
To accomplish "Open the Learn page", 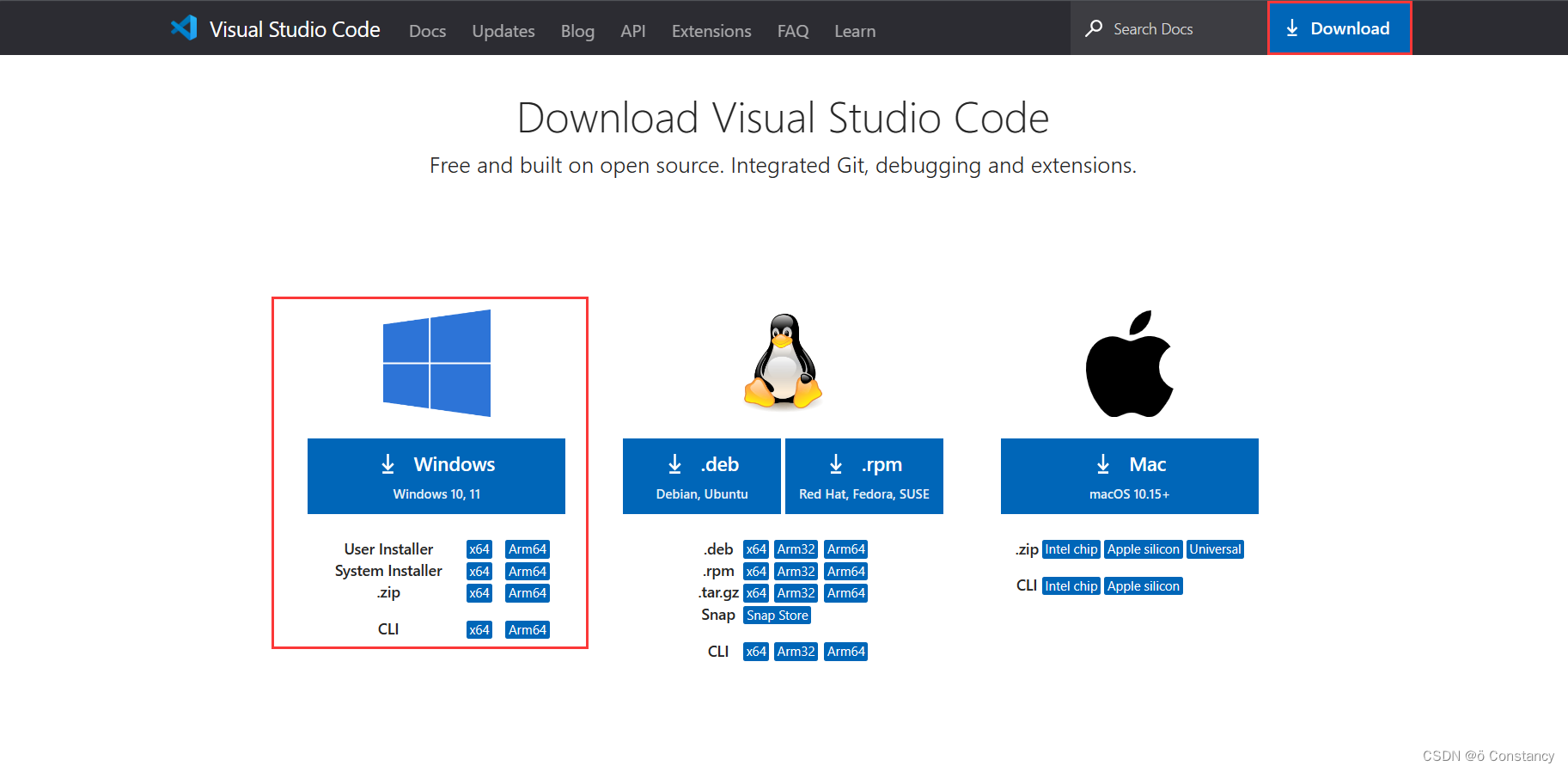I will pyautogui.click(x=855, y=31).
